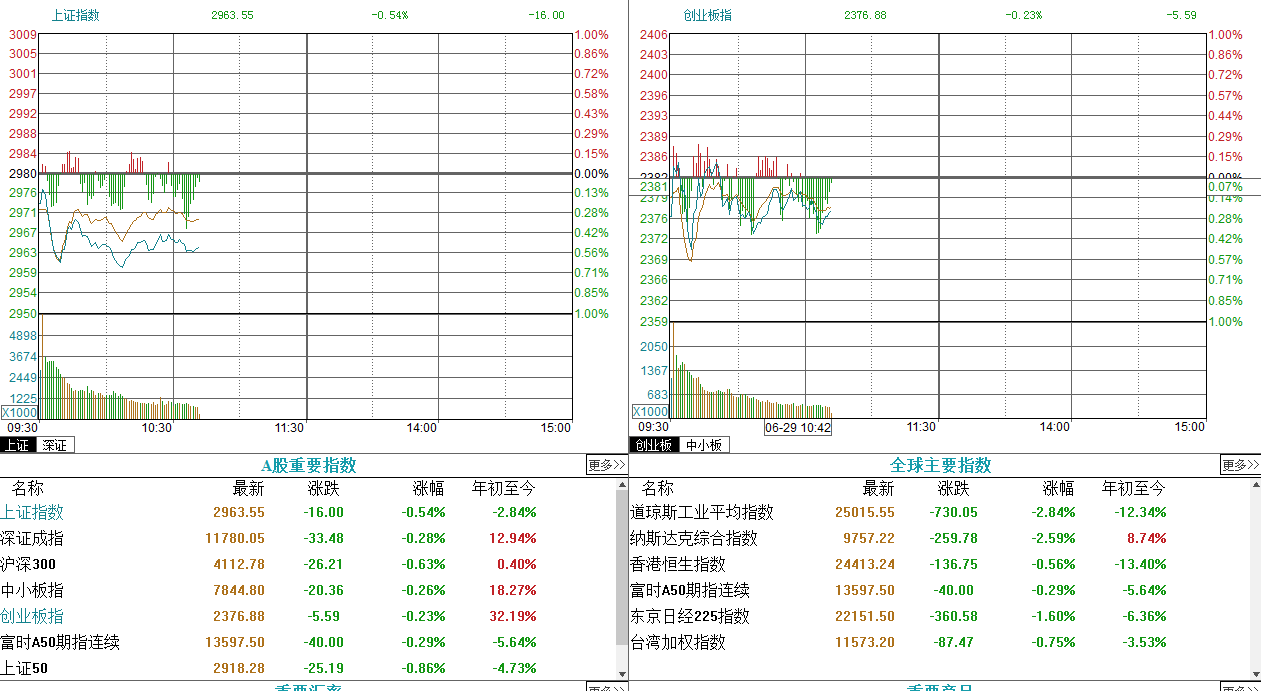Click the scroll-down arrow of 全球主要指数 list
This screenshot has height=691, width=1261.
point(1255,672)
